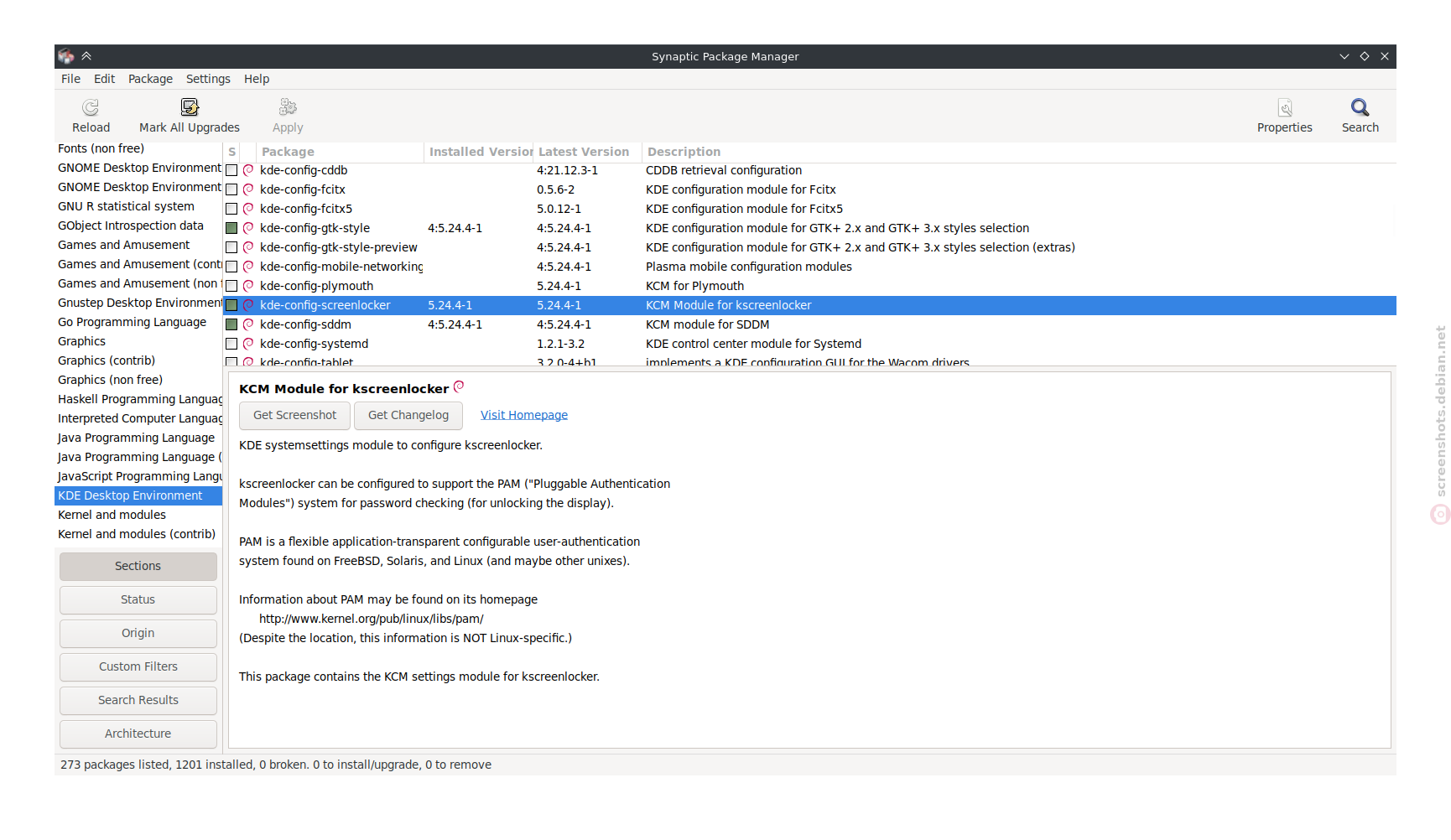Click the Debian swirl next to kde-config-sddm
This screenshot has height=840, width=1451.
(248, 324)
